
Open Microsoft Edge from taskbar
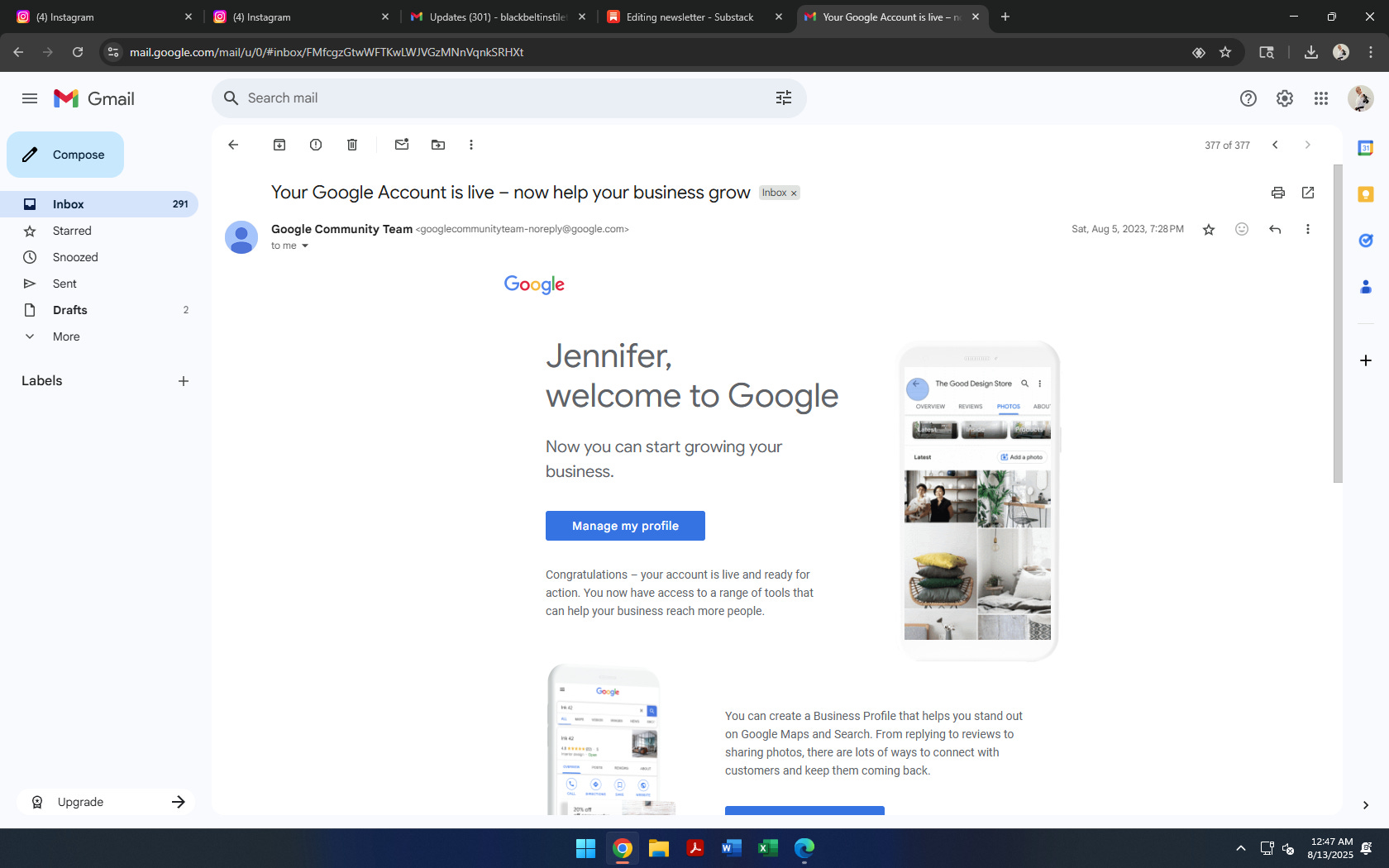804,848
